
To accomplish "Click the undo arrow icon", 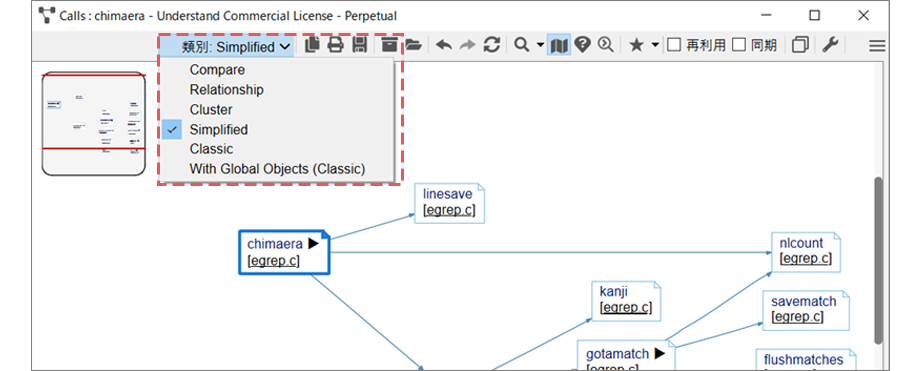I will (444, 45).
